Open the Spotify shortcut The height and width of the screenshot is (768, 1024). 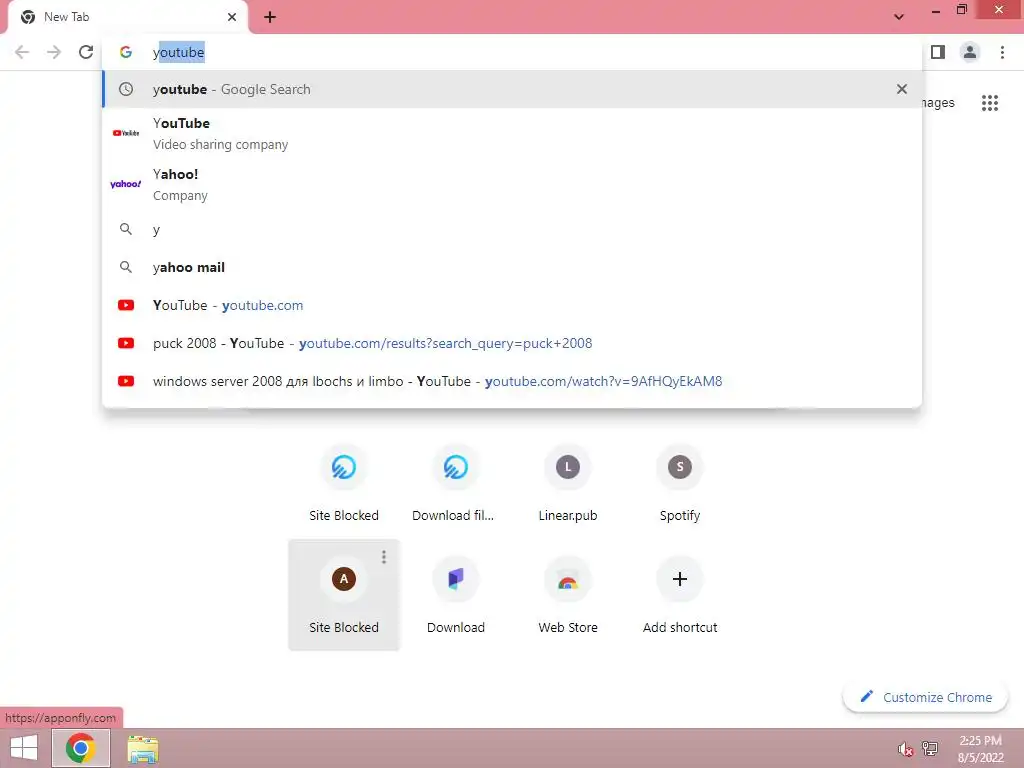point(679,484)
